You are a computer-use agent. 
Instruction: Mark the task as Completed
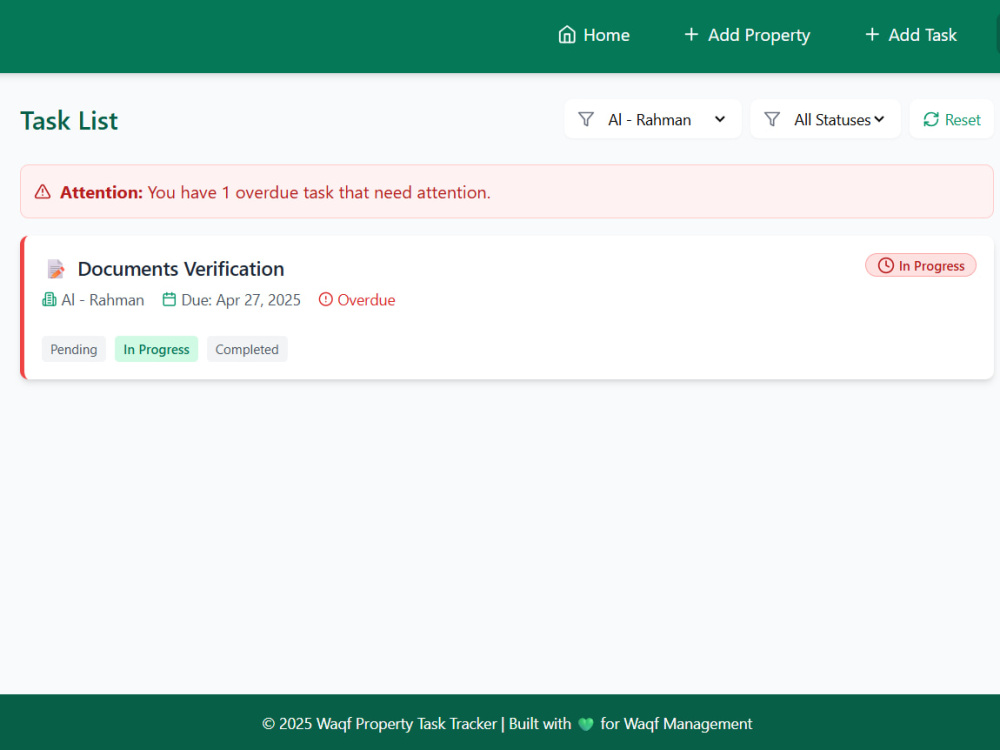247,349
